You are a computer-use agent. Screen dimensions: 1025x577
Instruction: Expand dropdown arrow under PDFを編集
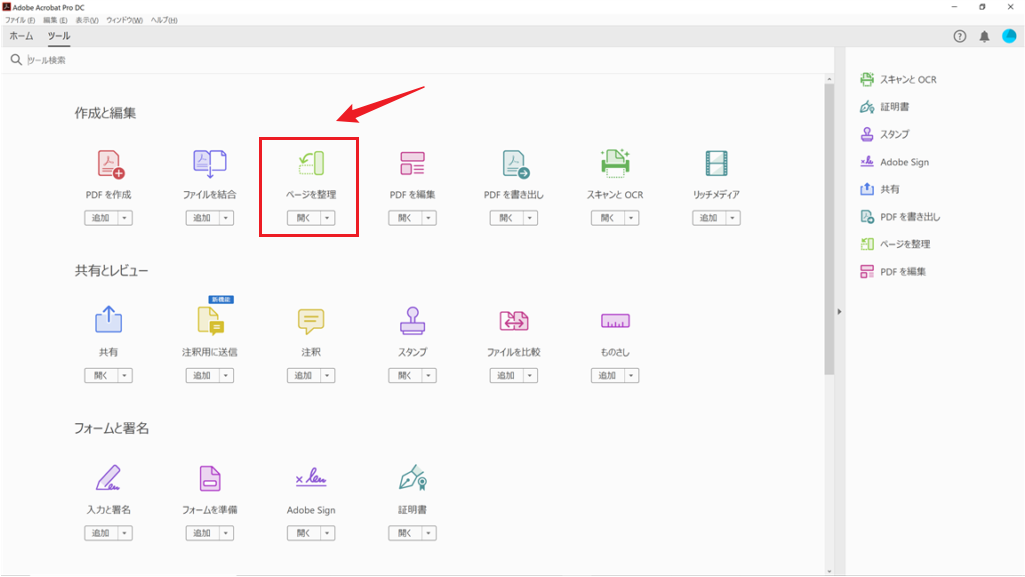click(x=429, y=218)
